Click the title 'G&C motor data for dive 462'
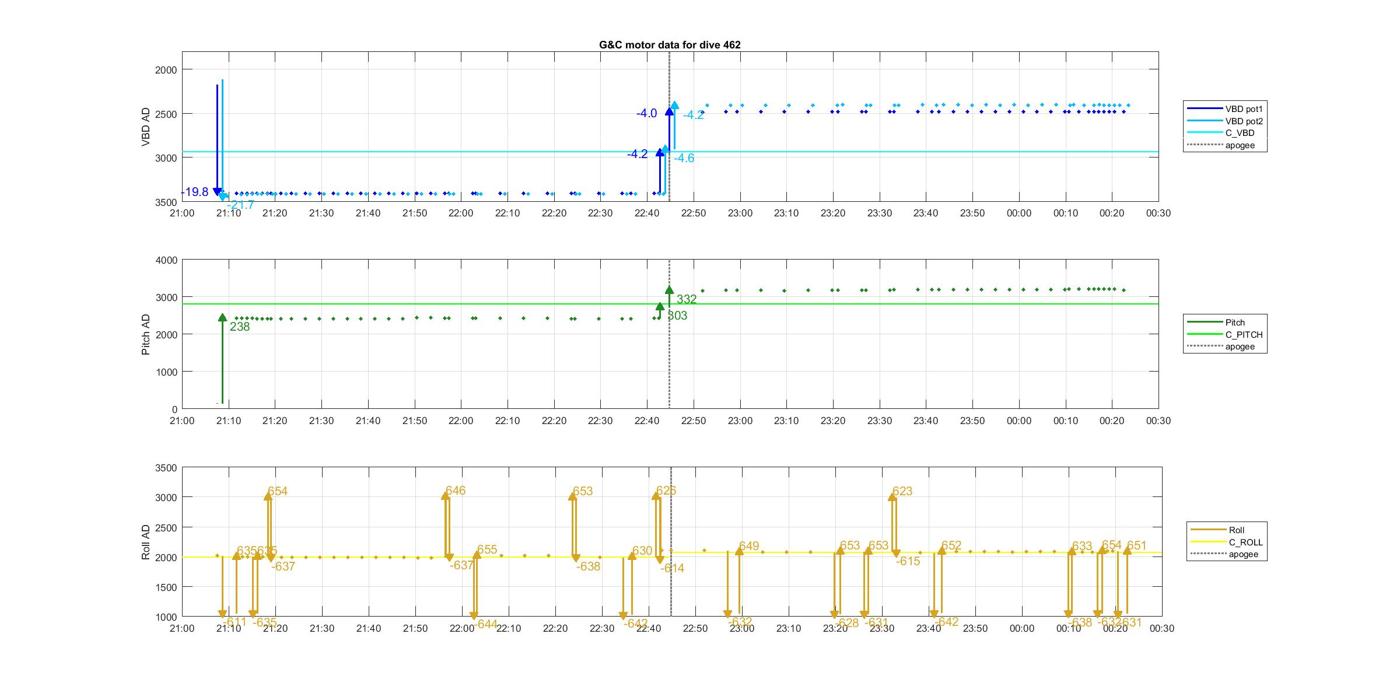 coord(669,45)
